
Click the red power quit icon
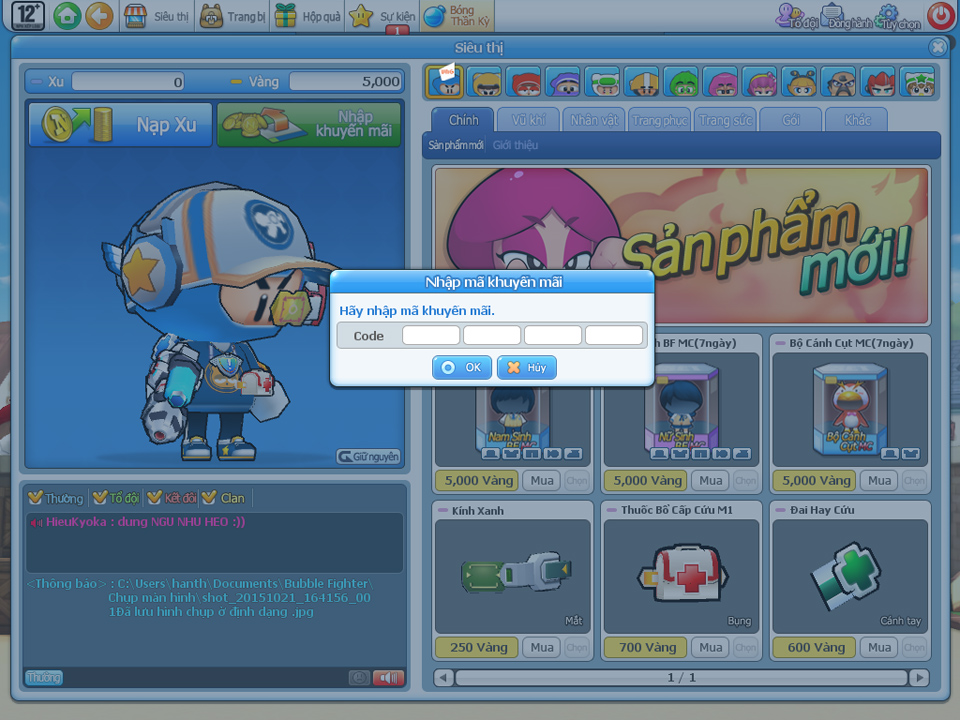pyautogui.click(x=941, y=16)
